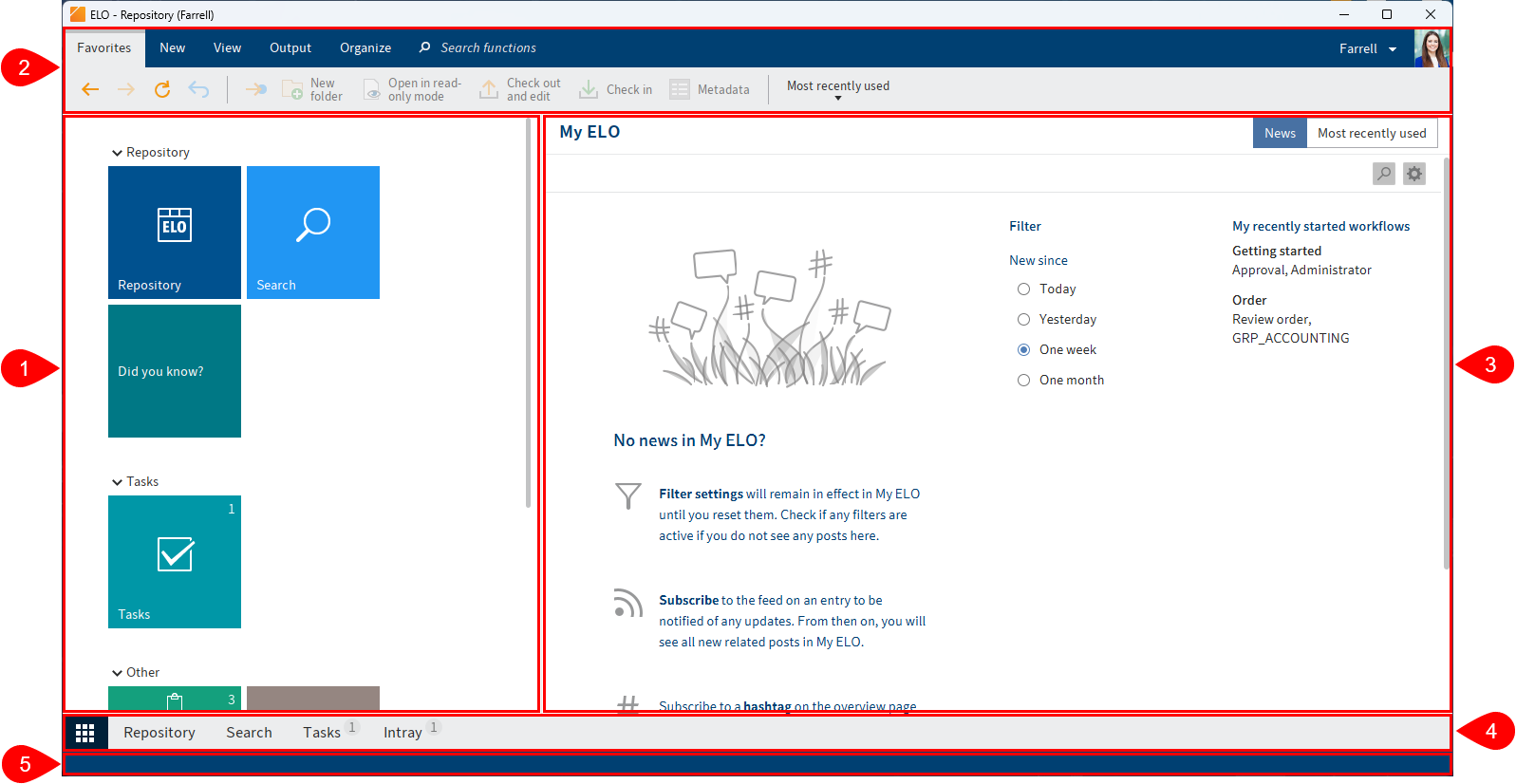Open the Organize ribbon tab

[365, 47]
